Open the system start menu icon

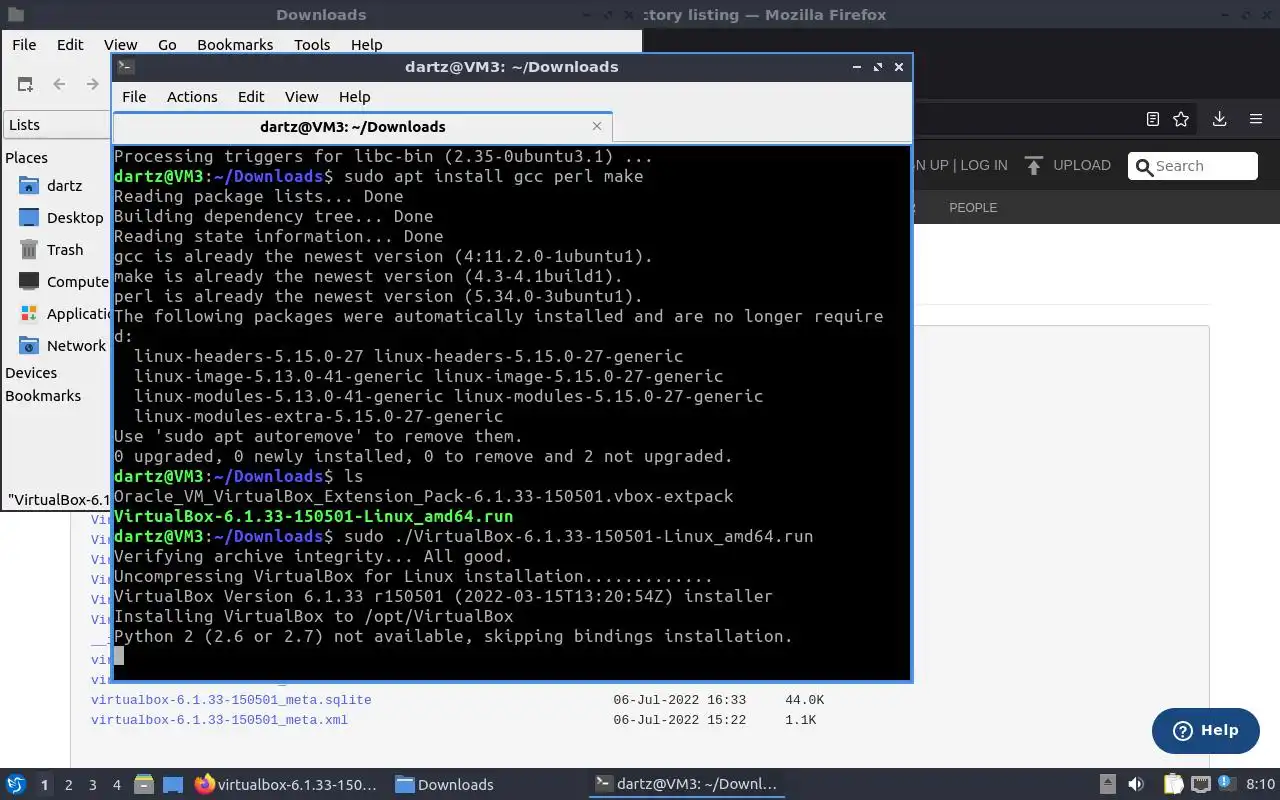16,785
